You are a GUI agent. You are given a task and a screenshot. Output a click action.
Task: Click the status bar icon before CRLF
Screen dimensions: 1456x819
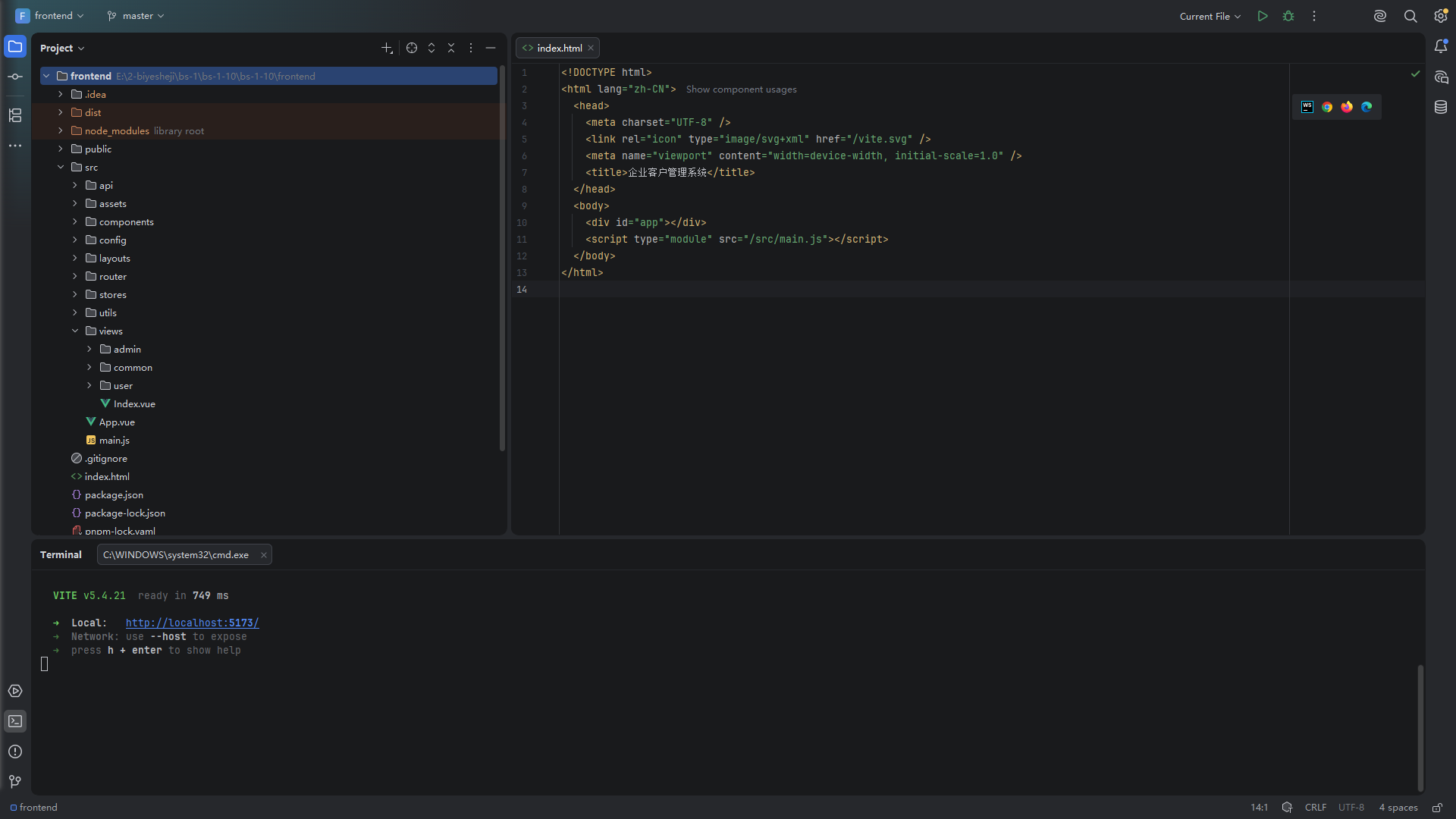1287,808
